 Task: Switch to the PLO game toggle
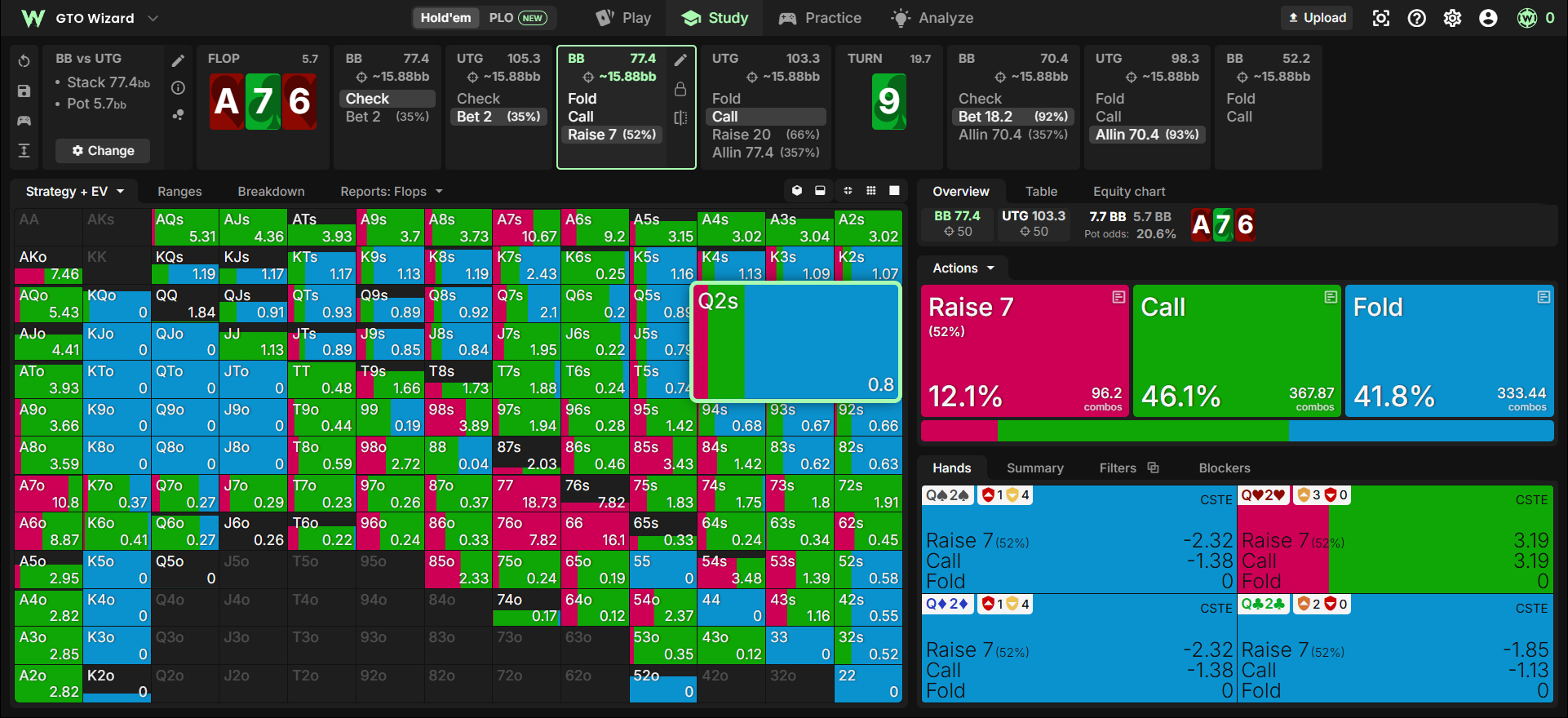click(517, 18)
